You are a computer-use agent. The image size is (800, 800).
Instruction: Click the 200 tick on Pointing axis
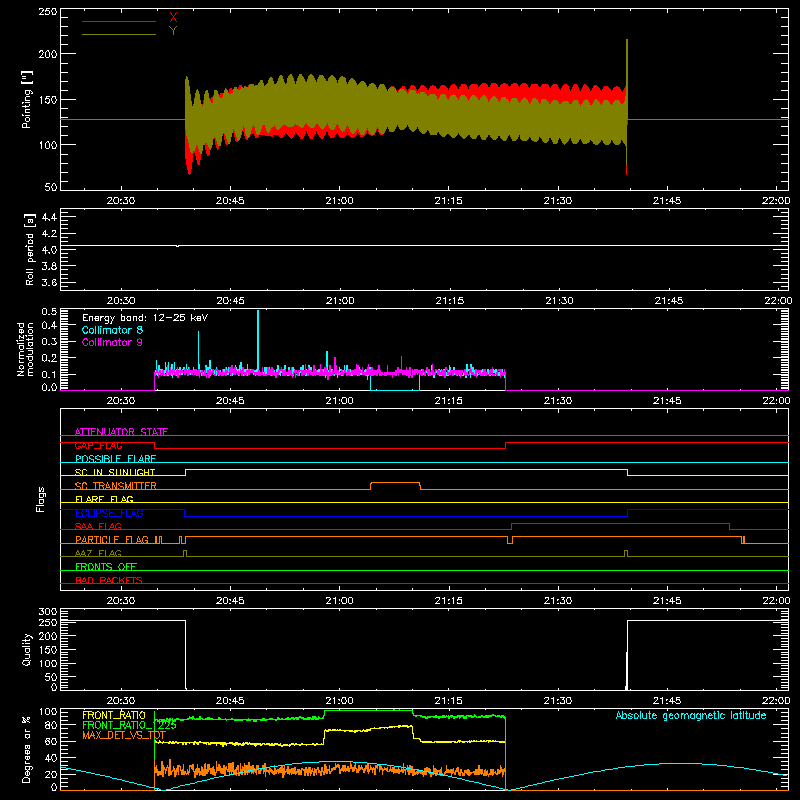48,54
